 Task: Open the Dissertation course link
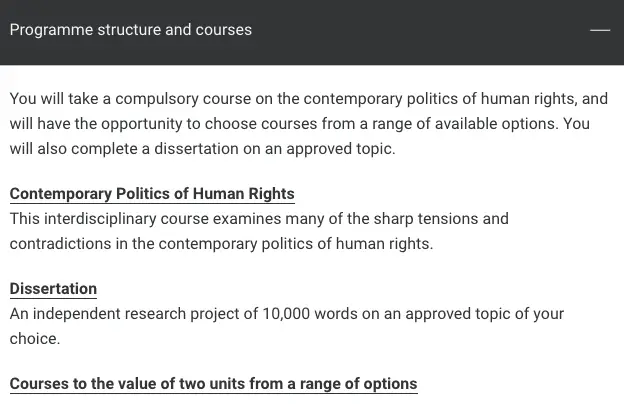pos(53,289)
